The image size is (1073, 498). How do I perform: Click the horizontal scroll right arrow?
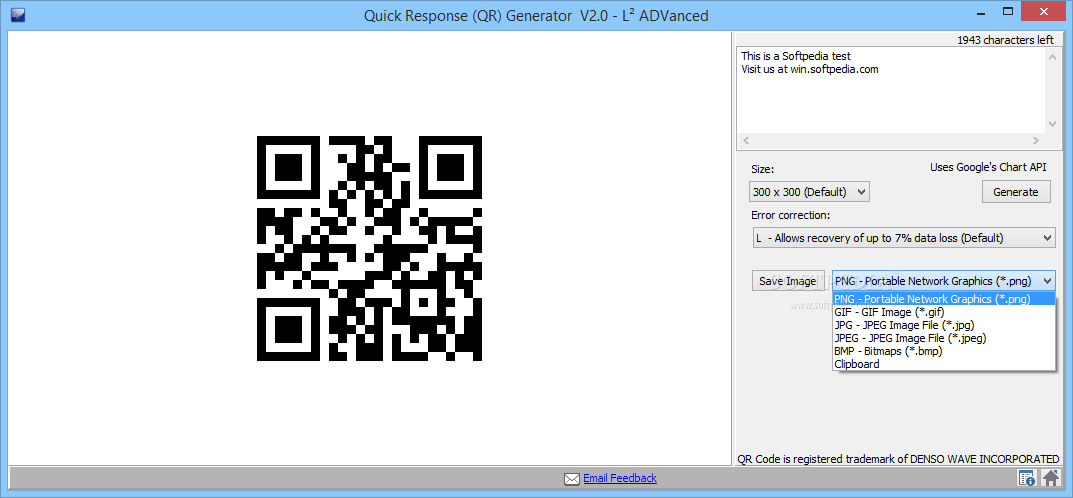[1036, 141]
